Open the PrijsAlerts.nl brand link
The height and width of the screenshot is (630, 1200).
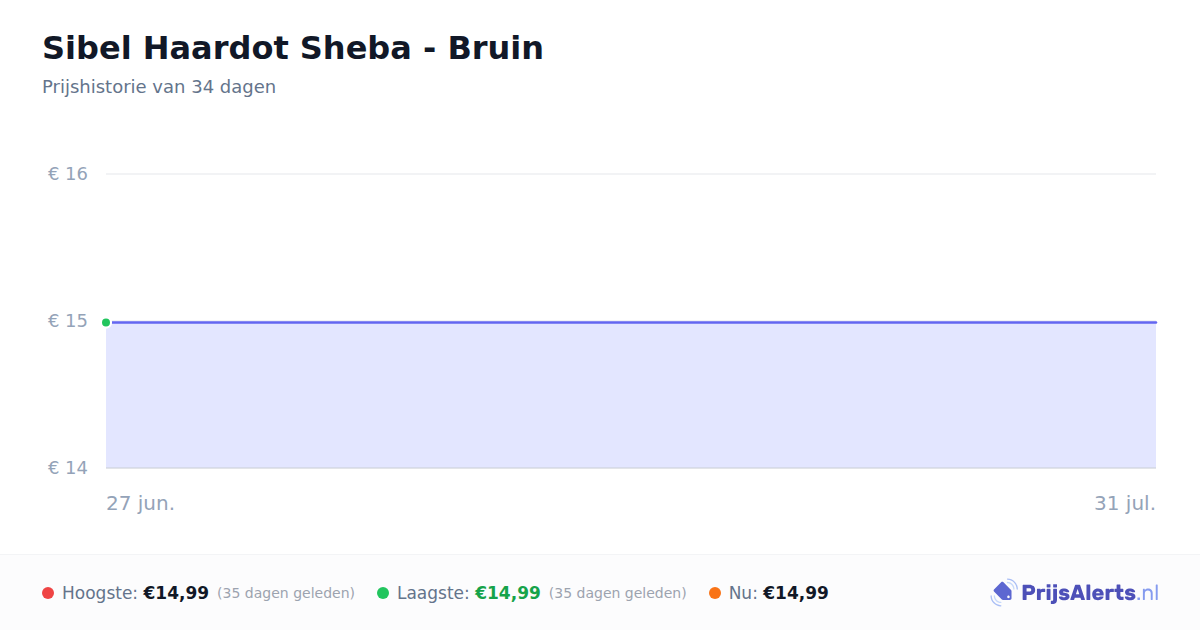click(1075, 593)
